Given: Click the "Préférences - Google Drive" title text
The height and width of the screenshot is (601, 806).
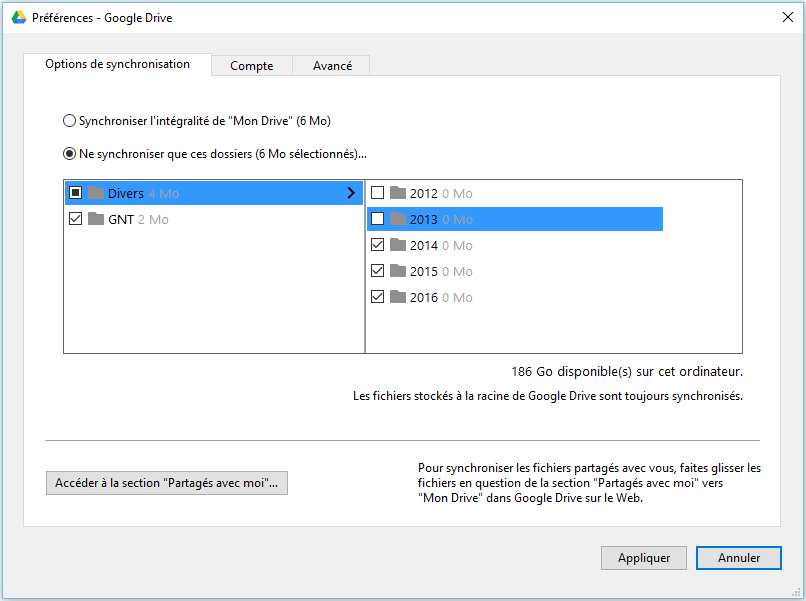Looking at the screenshot, I should 102,18.
